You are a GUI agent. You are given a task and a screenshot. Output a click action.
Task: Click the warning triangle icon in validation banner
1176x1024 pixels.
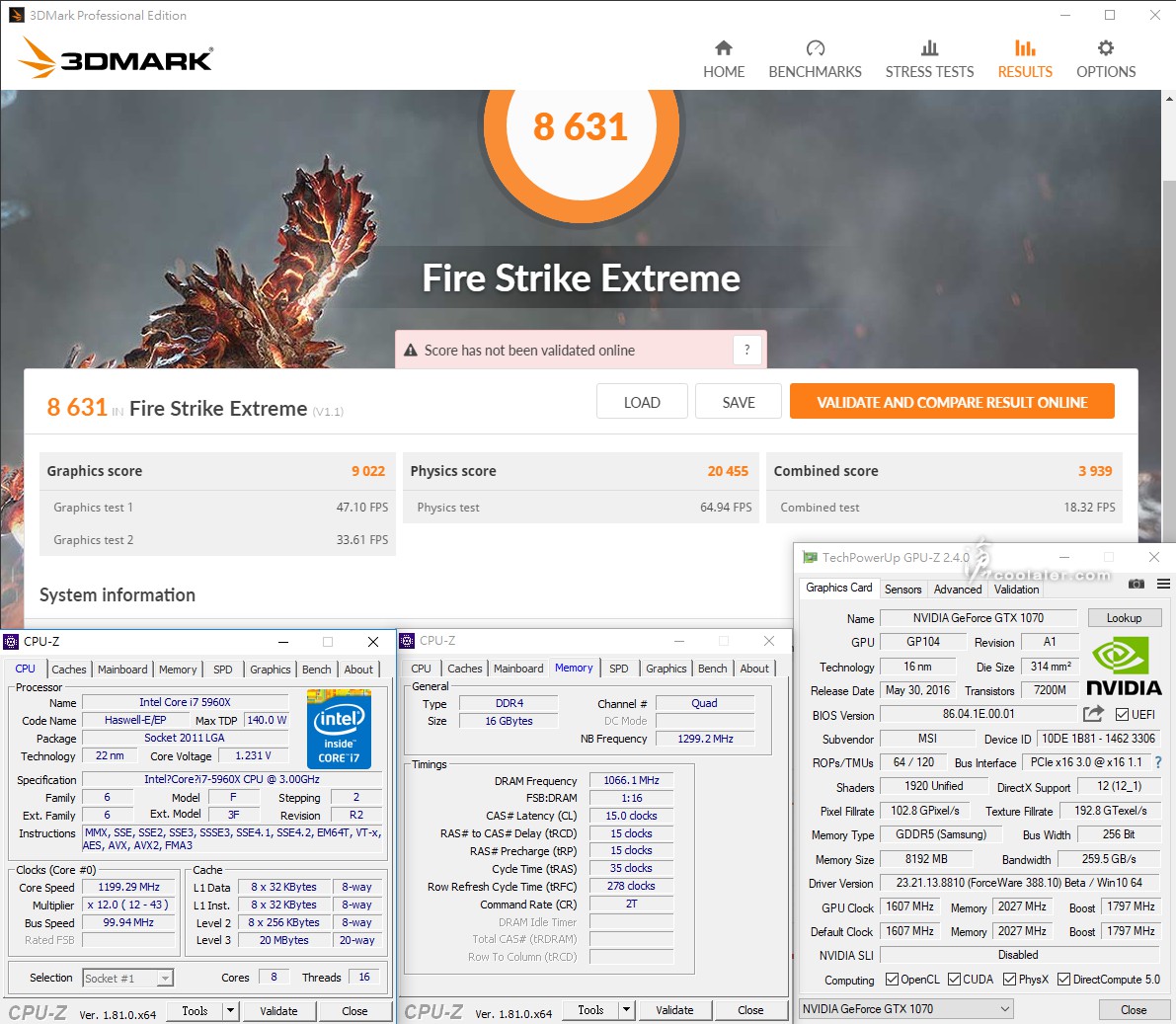tap(410, 351)
